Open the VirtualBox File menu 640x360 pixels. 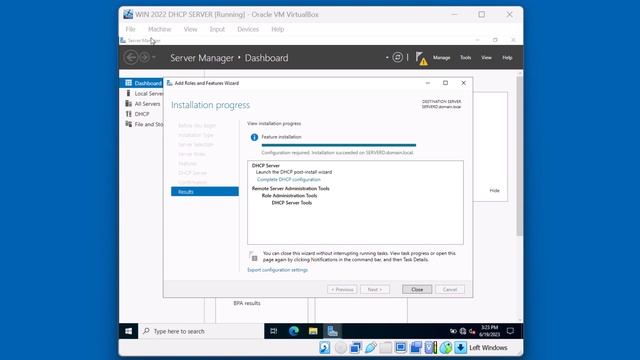(131, 29)
